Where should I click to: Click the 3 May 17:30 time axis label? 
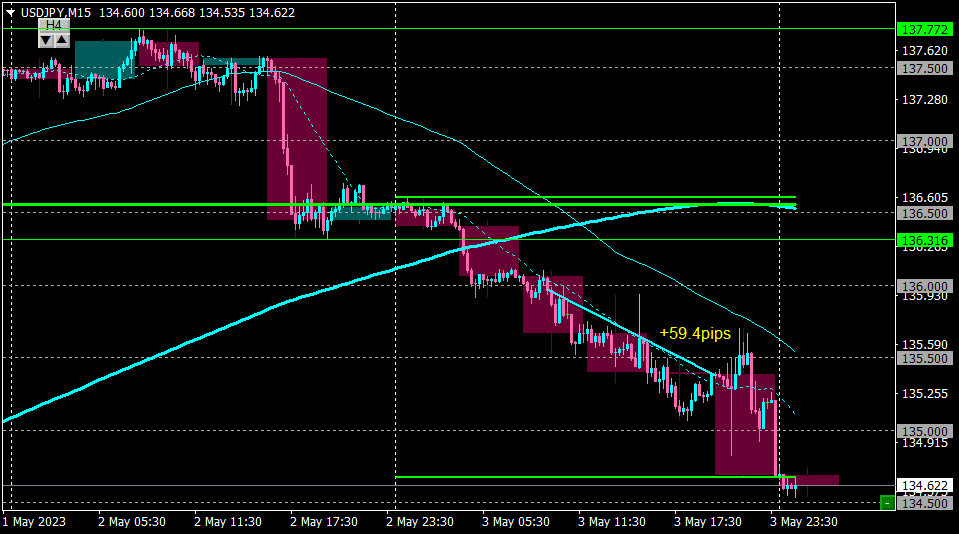pos(708,522)
